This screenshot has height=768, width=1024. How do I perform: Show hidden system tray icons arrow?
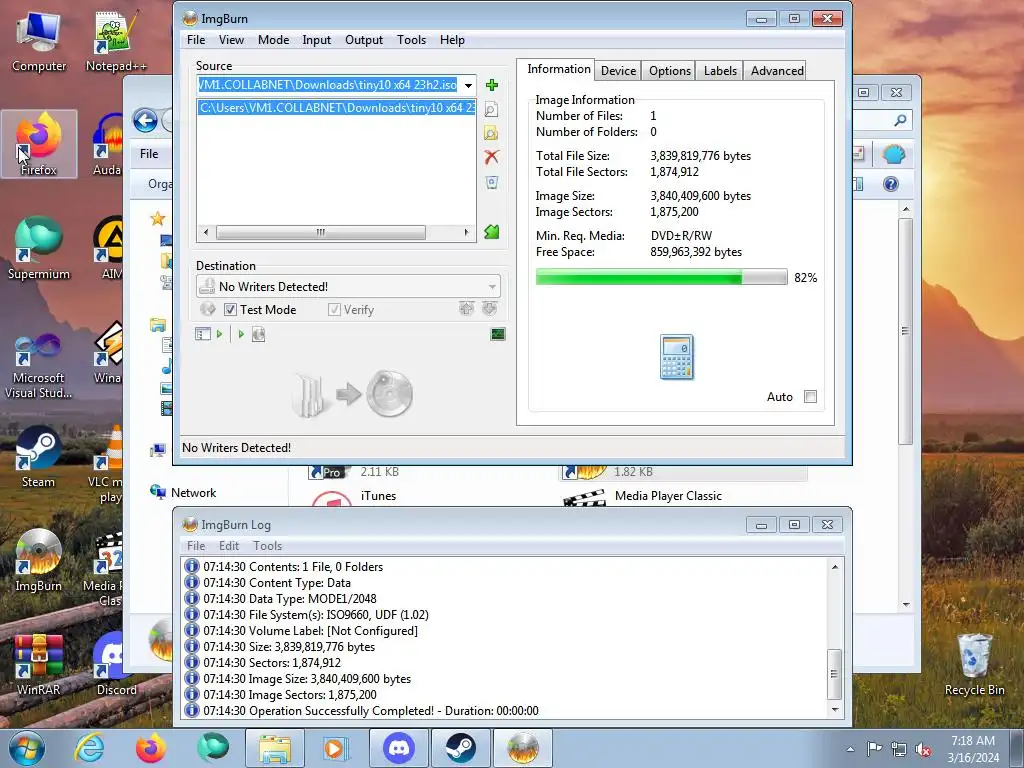point(850,749)
